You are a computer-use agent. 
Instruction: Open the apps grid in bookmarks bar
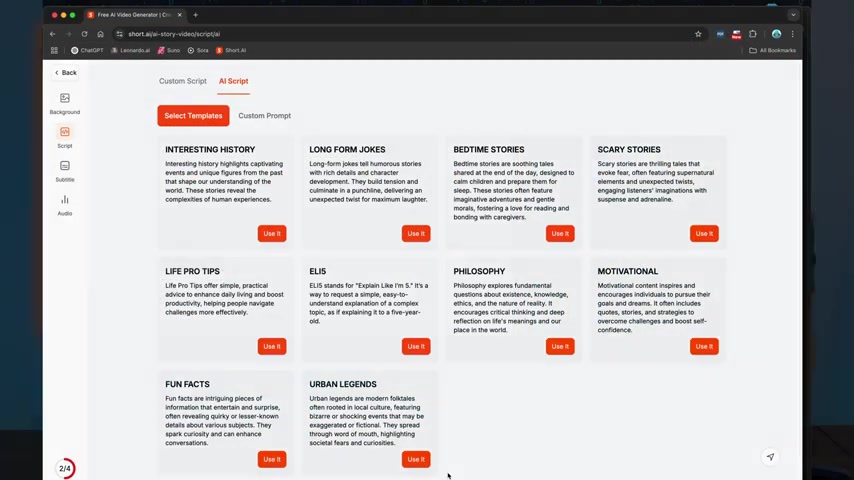click(x=54, y=50)
